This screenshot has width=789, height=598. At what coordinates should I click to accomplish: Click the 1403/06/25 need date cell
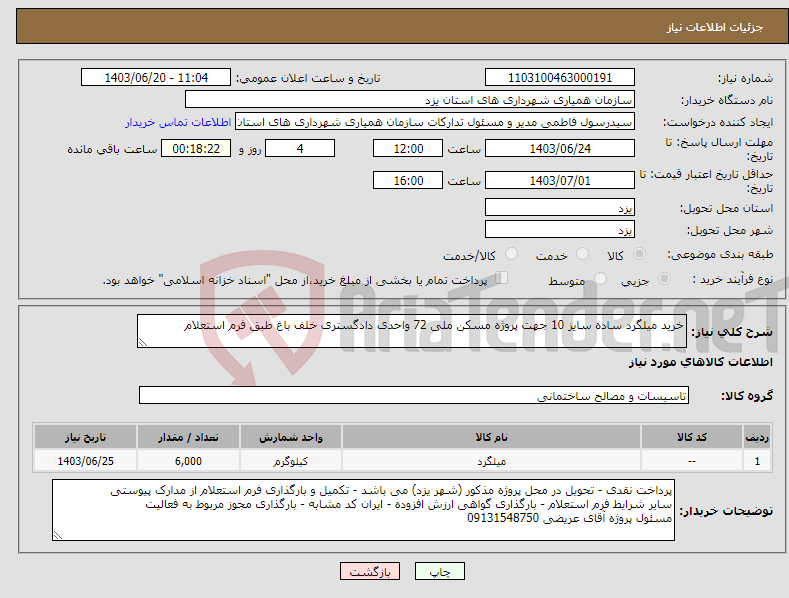[x=85, y=461]
